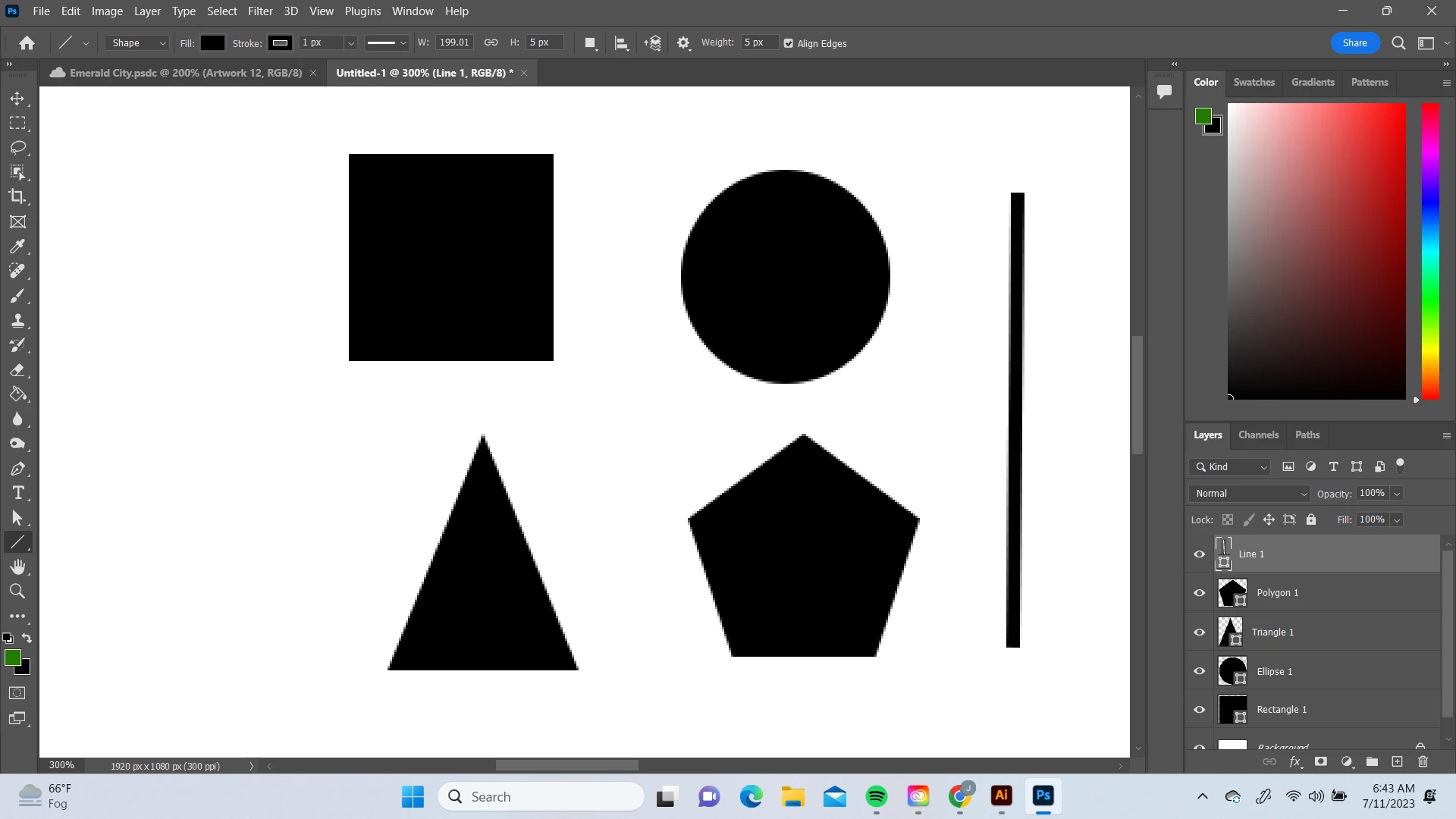1456x819 pixels.
Task: Select the Move tool
Action: click(x=17, y=99)
